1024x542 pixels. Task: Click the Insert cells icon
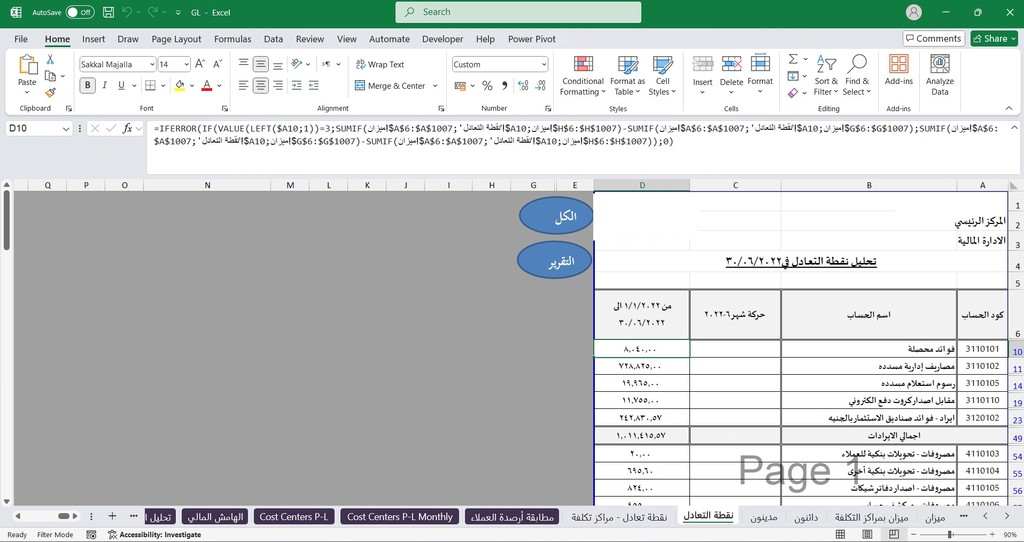click(x=703, y=64)
